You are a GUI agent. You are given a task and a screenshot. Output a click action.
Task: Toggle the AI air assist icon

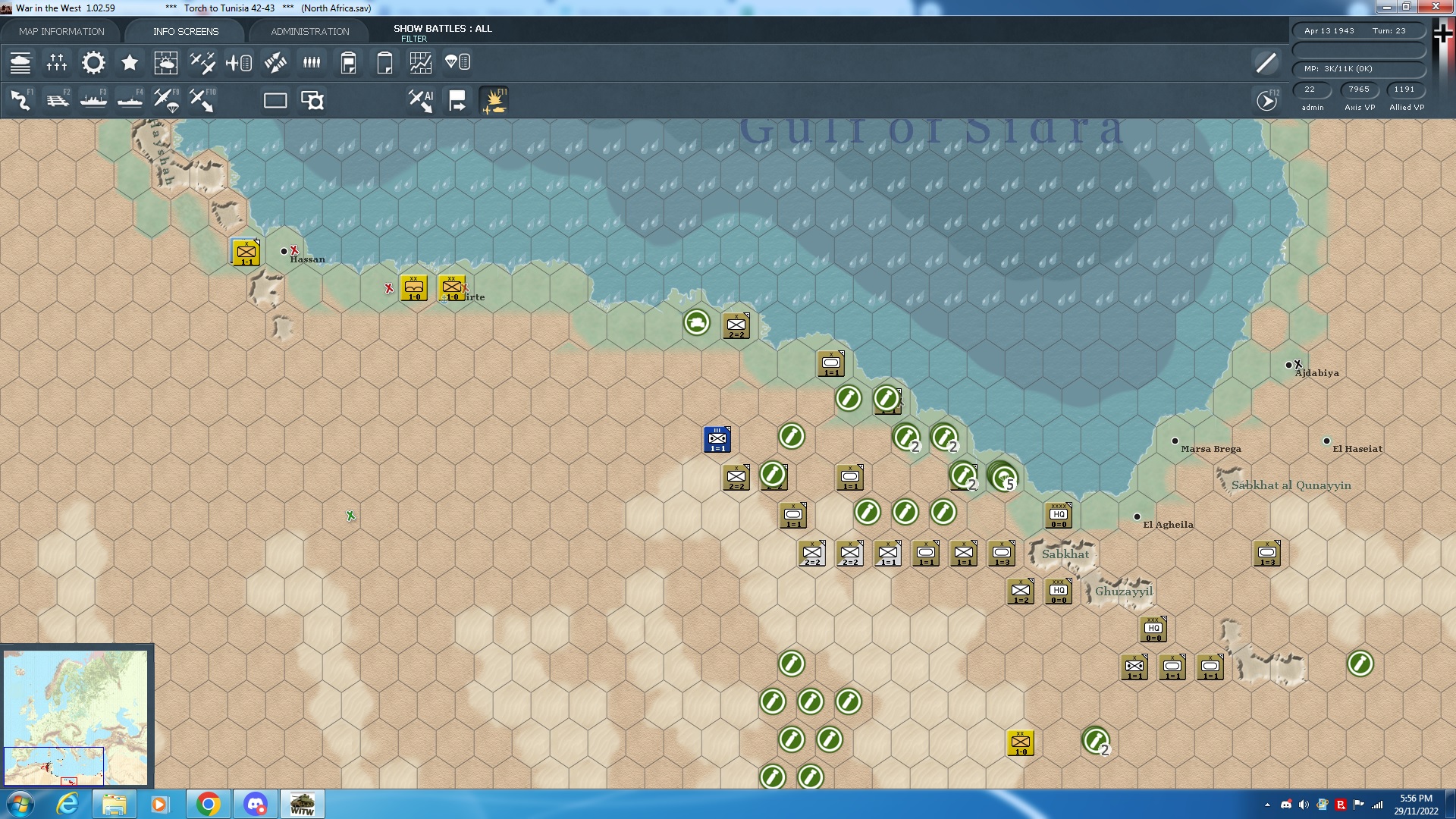tap(419, 99)
